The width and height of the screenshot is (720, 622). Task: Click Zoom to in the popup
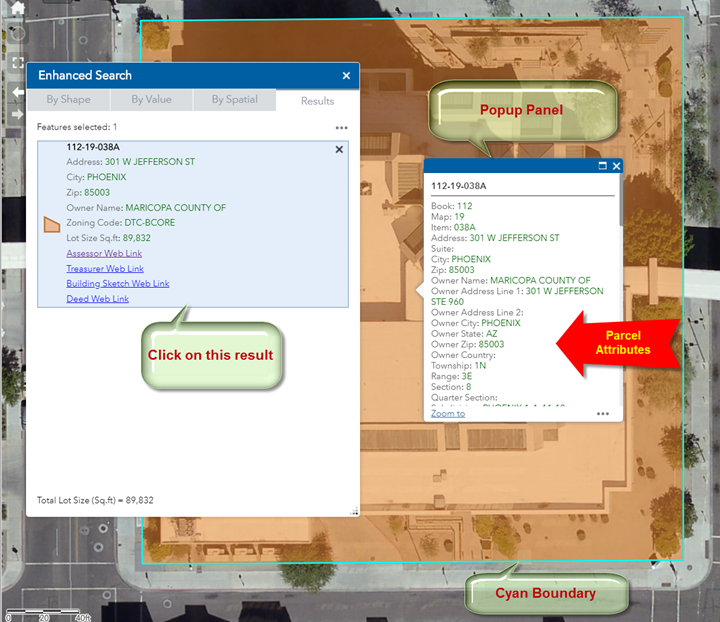[x=448, y=413]
